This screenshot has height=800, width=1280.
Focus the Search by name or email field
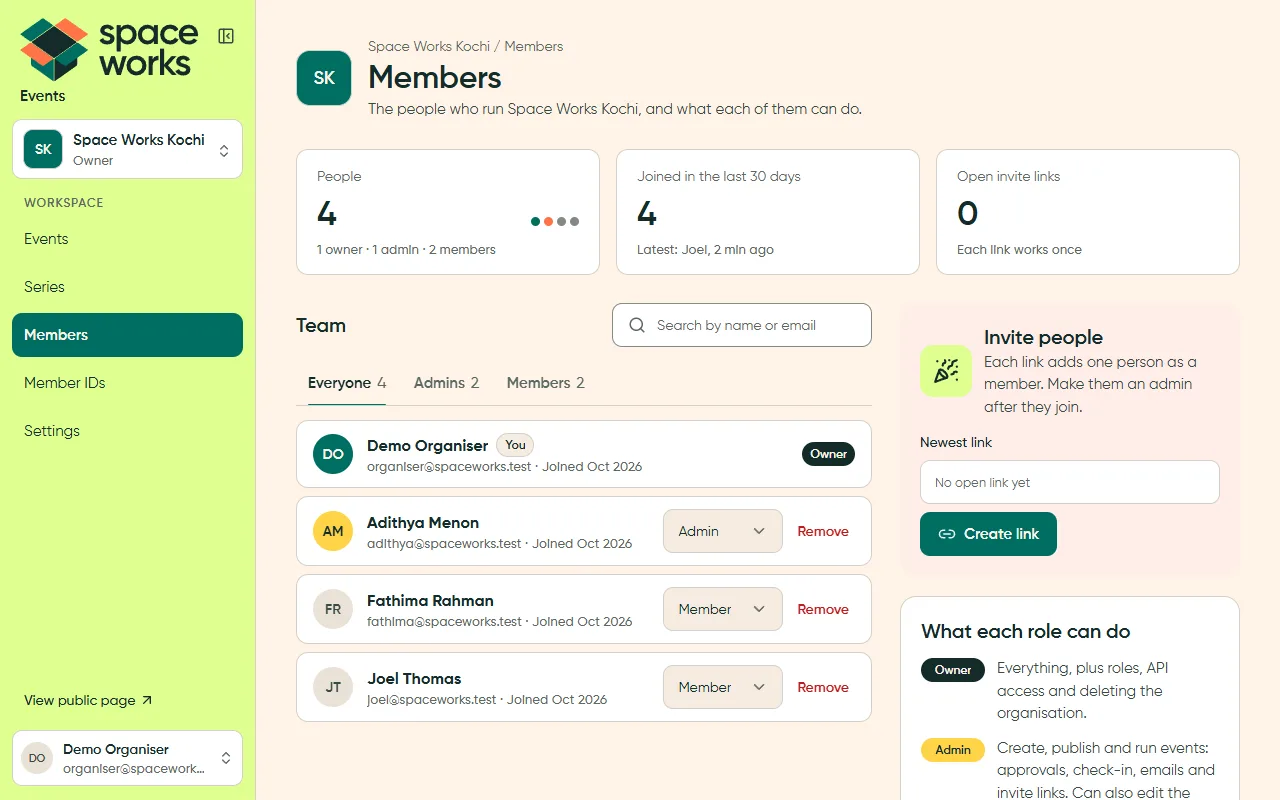coord(742,325)
